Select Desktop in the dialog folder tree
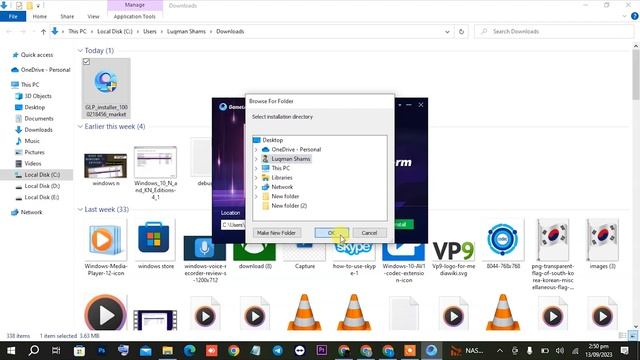The image size is (640, 360). (x=272, y=140)
